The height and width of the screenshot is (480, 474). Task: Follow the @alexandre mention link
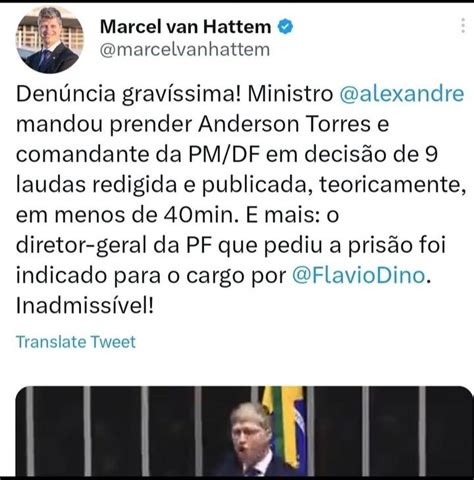(x=402, y=94)
